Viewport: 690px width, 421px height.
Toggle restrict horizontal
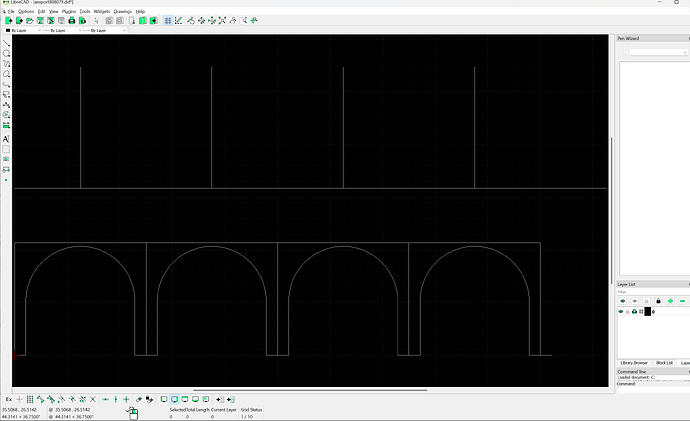point(105,399)
